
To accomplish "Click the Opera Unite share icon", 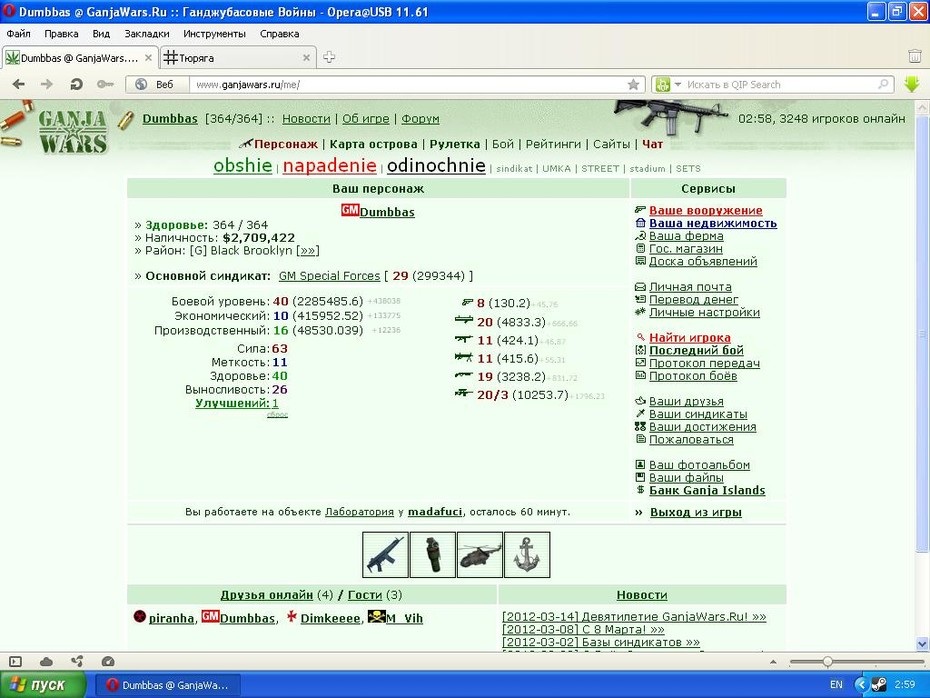I will coord(77,661).
